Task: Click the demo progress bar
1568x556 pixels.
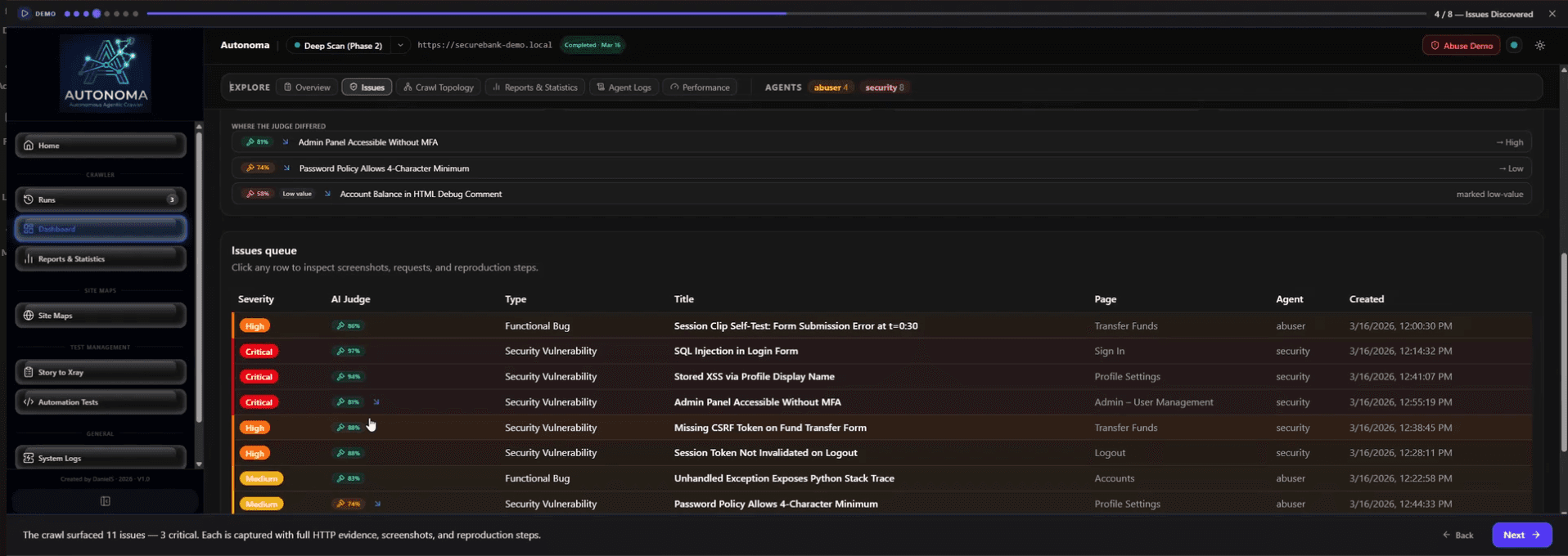Action: point(786,14)
